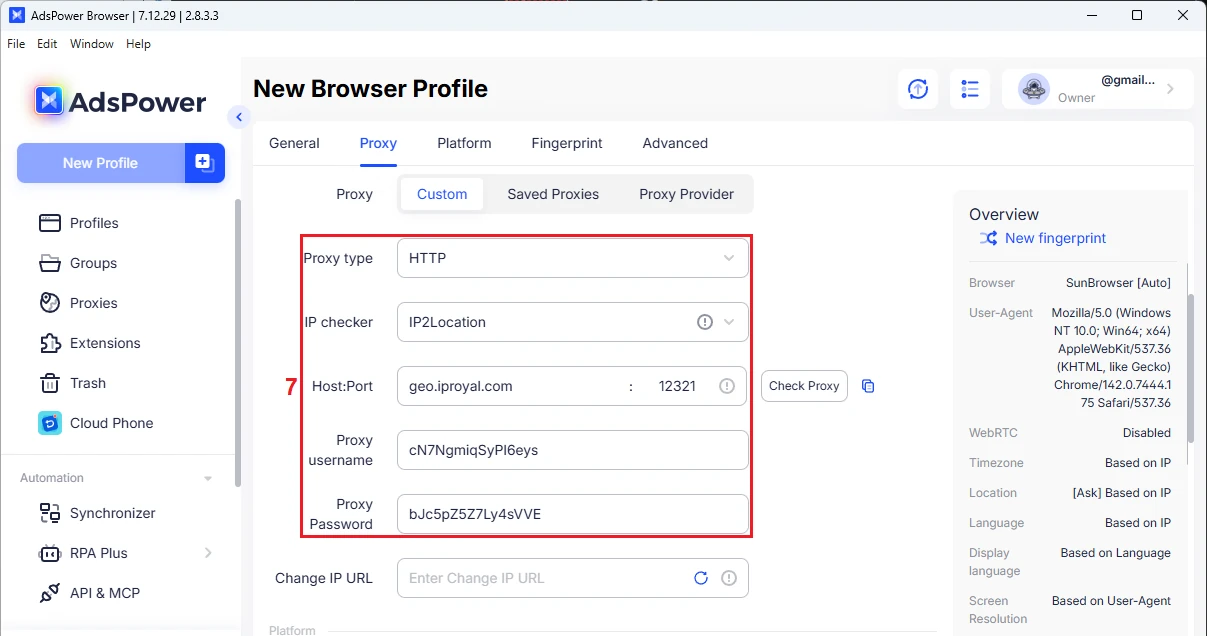
Task: Select the Saved Proxies option
Action: point(553,194)
